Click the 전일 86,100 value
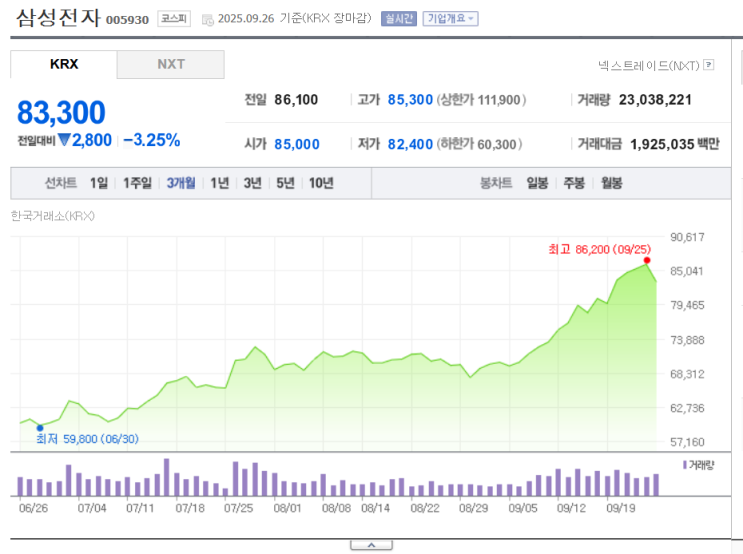 pos(296,100)
